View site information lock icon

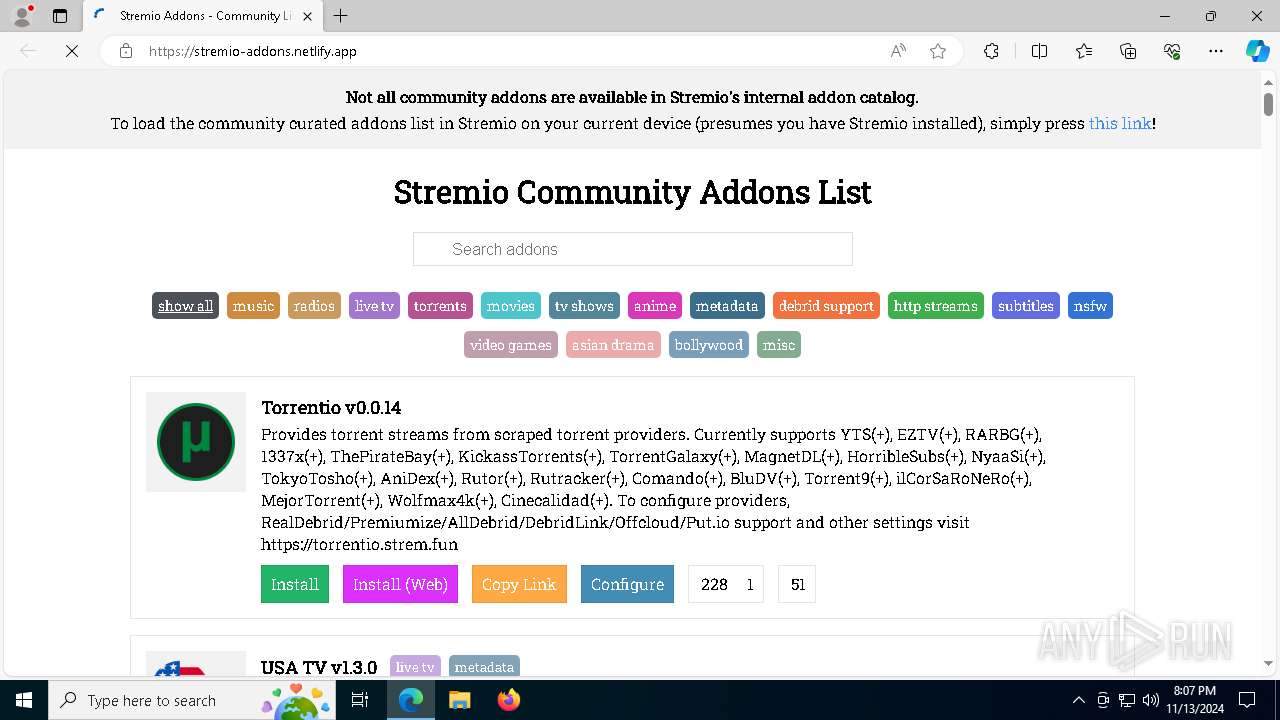[x=126, y=51]
